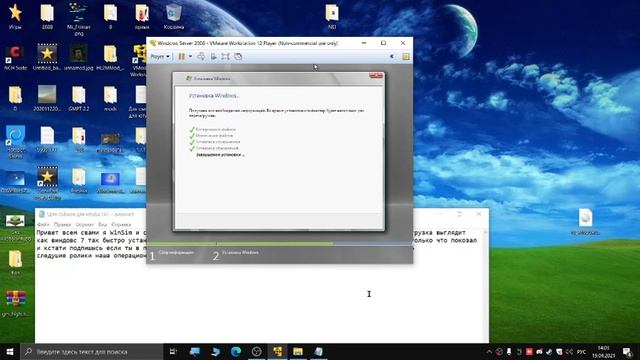Screen dimensions: 640x360
Task: Select the unnamed.jpg image thumbnail
Action: (79, 58)
